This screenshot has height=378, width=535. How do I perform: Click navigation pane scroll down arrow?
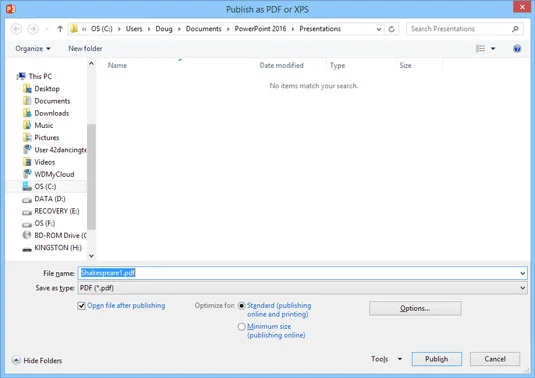click(91, 256)
